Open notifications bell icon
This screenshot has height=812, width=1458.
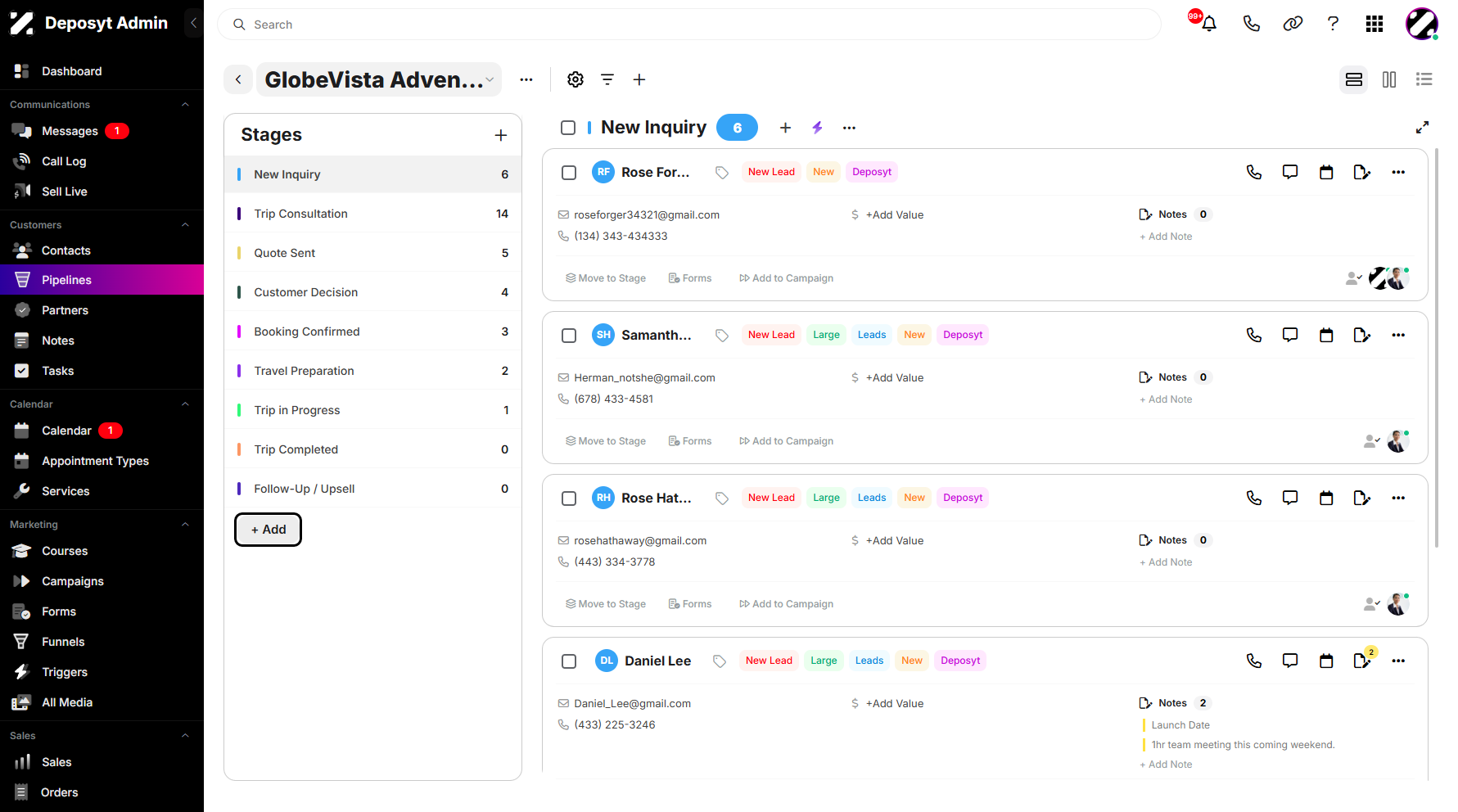[1208, 24]
